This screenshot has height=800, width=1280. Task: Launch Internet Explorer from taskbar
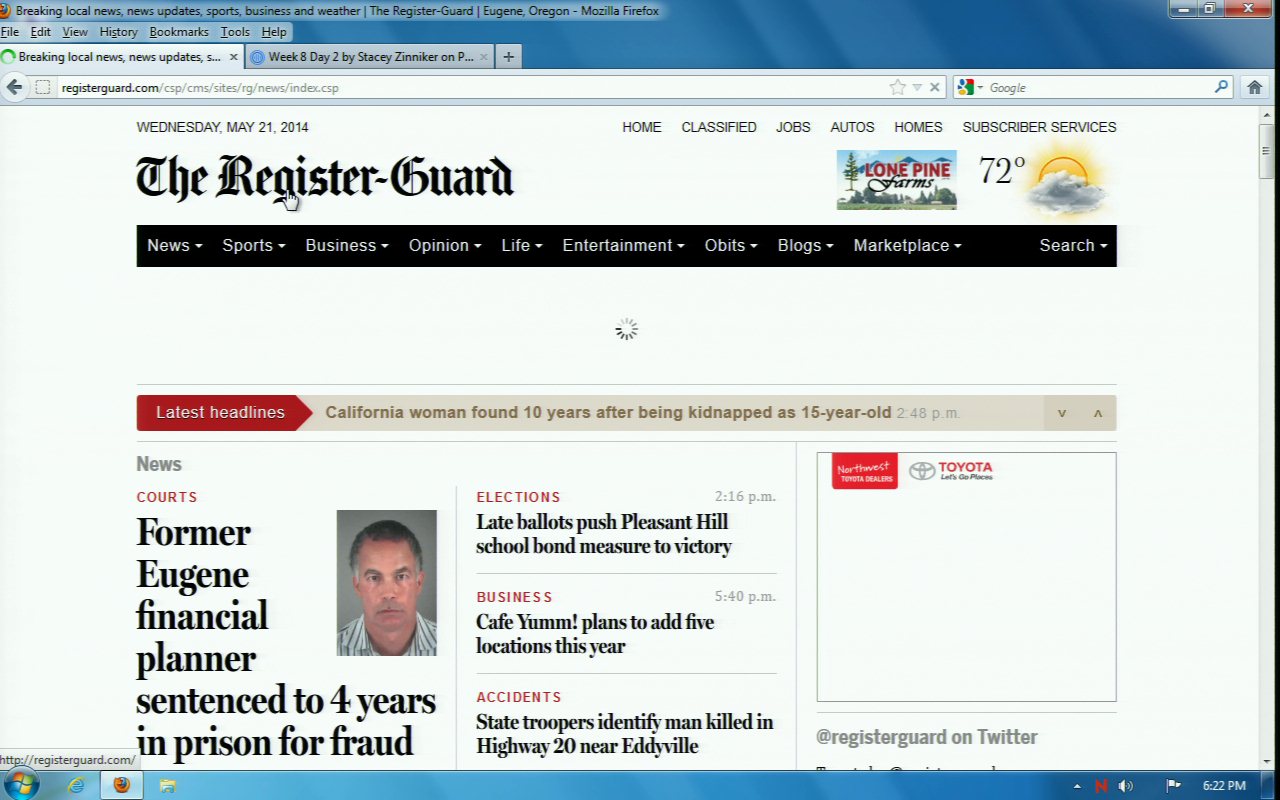(76, 785)
